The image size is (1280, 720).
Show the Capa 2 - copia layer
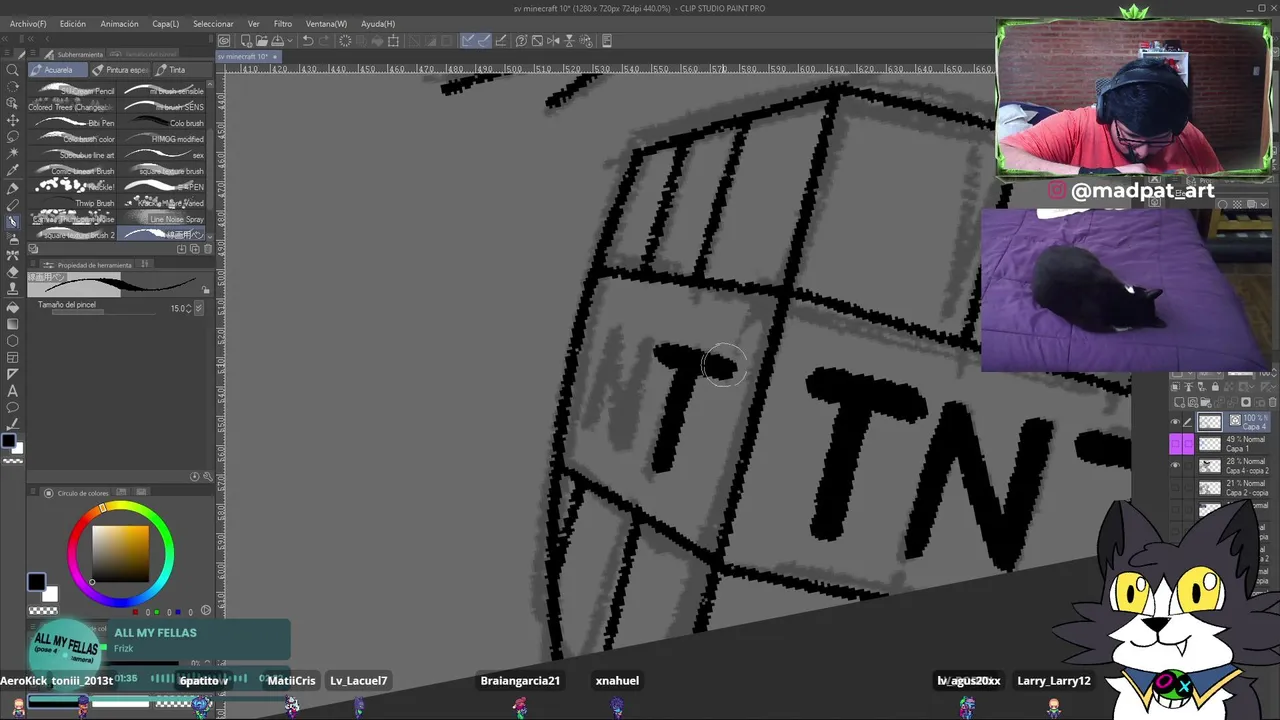coord(1175,488)
